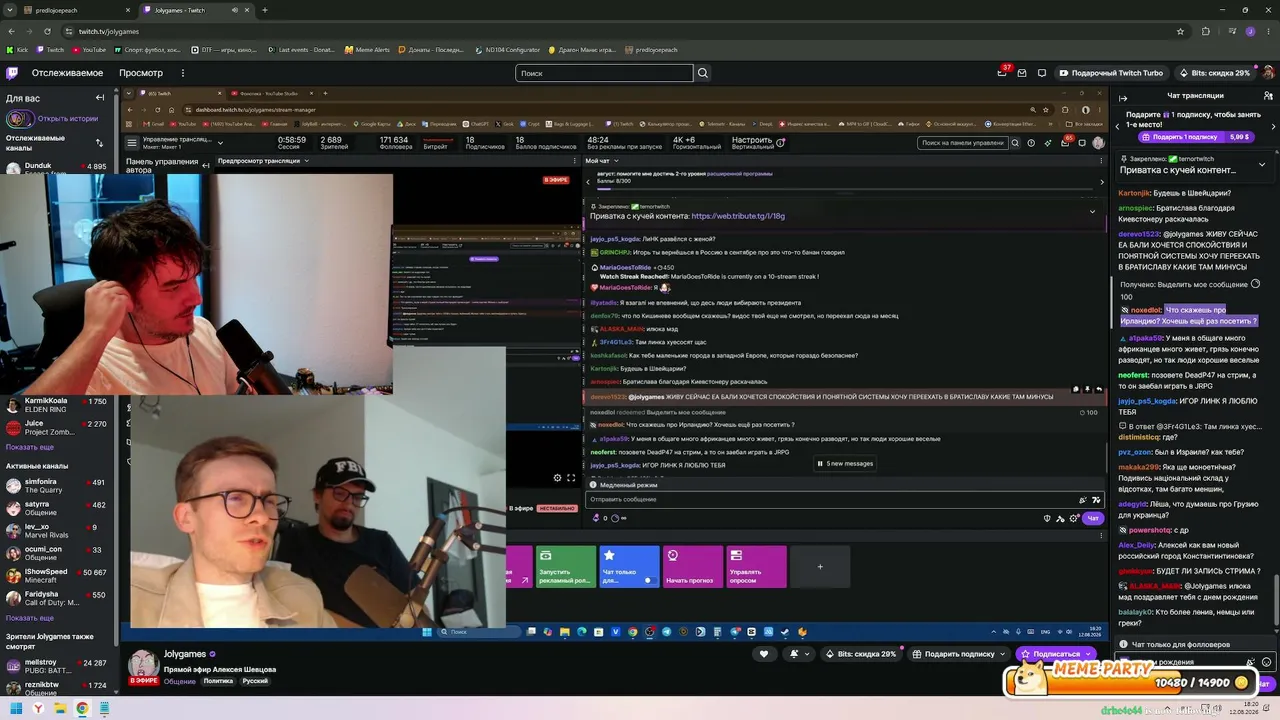Reload the twitch.tv page
The height and width of the screenshot is (720, 1280).
tap(45, 31)
